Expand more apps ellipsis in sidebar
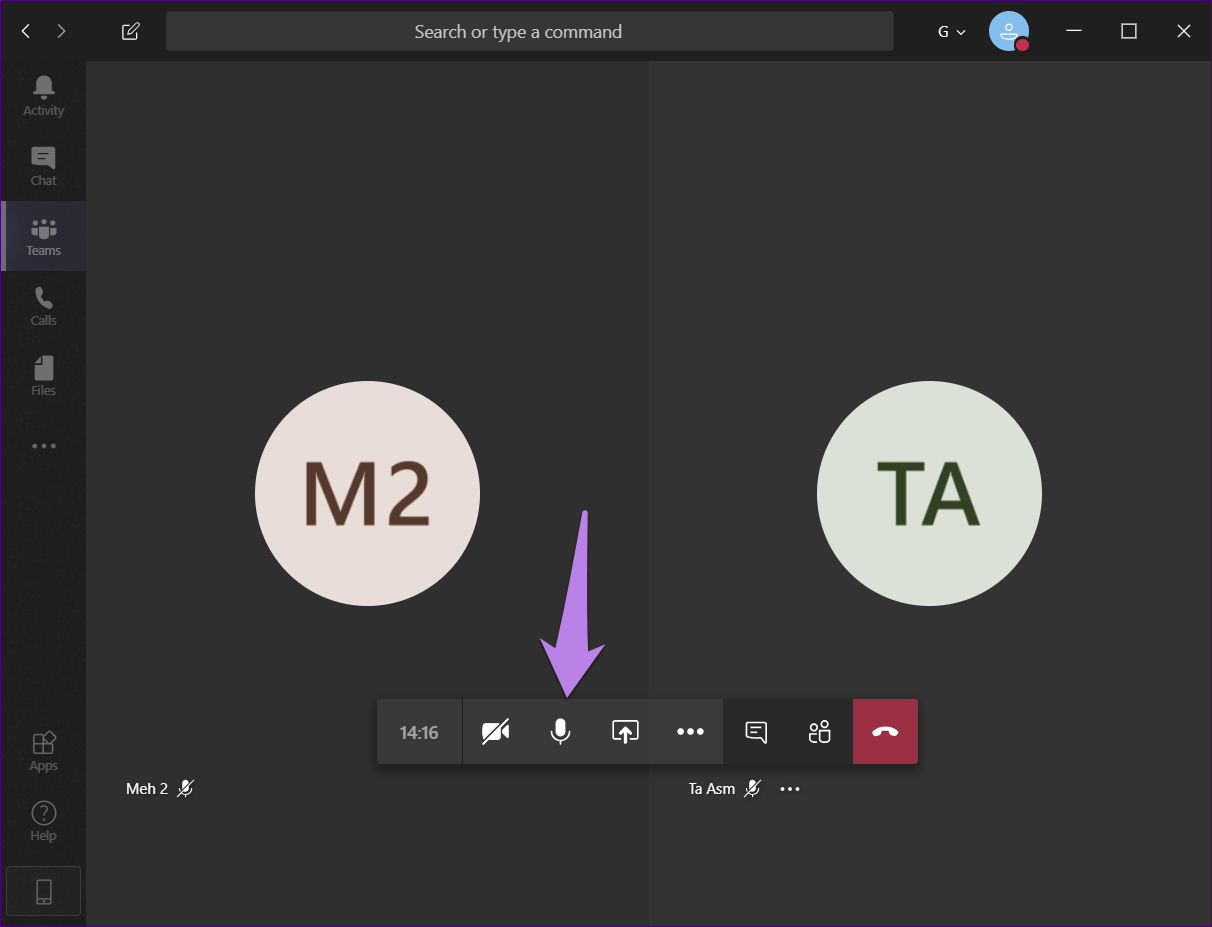The width and height of the screenshot is (1212, 927). point(43,446)
